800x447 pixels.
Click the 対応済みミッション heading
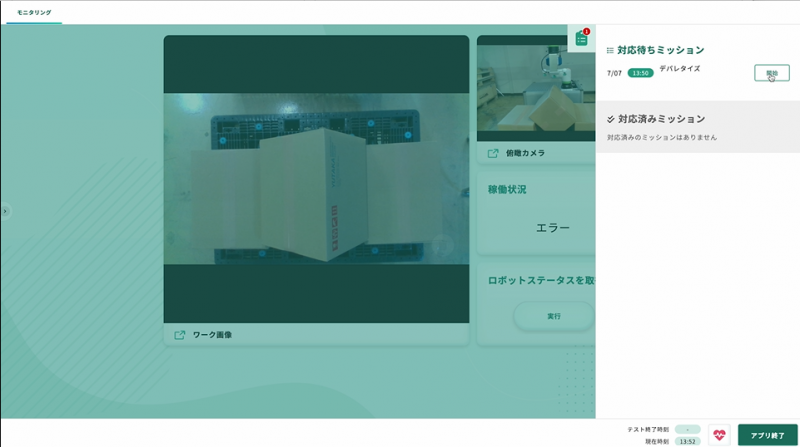pyautogui.click(x=662, y=119)
